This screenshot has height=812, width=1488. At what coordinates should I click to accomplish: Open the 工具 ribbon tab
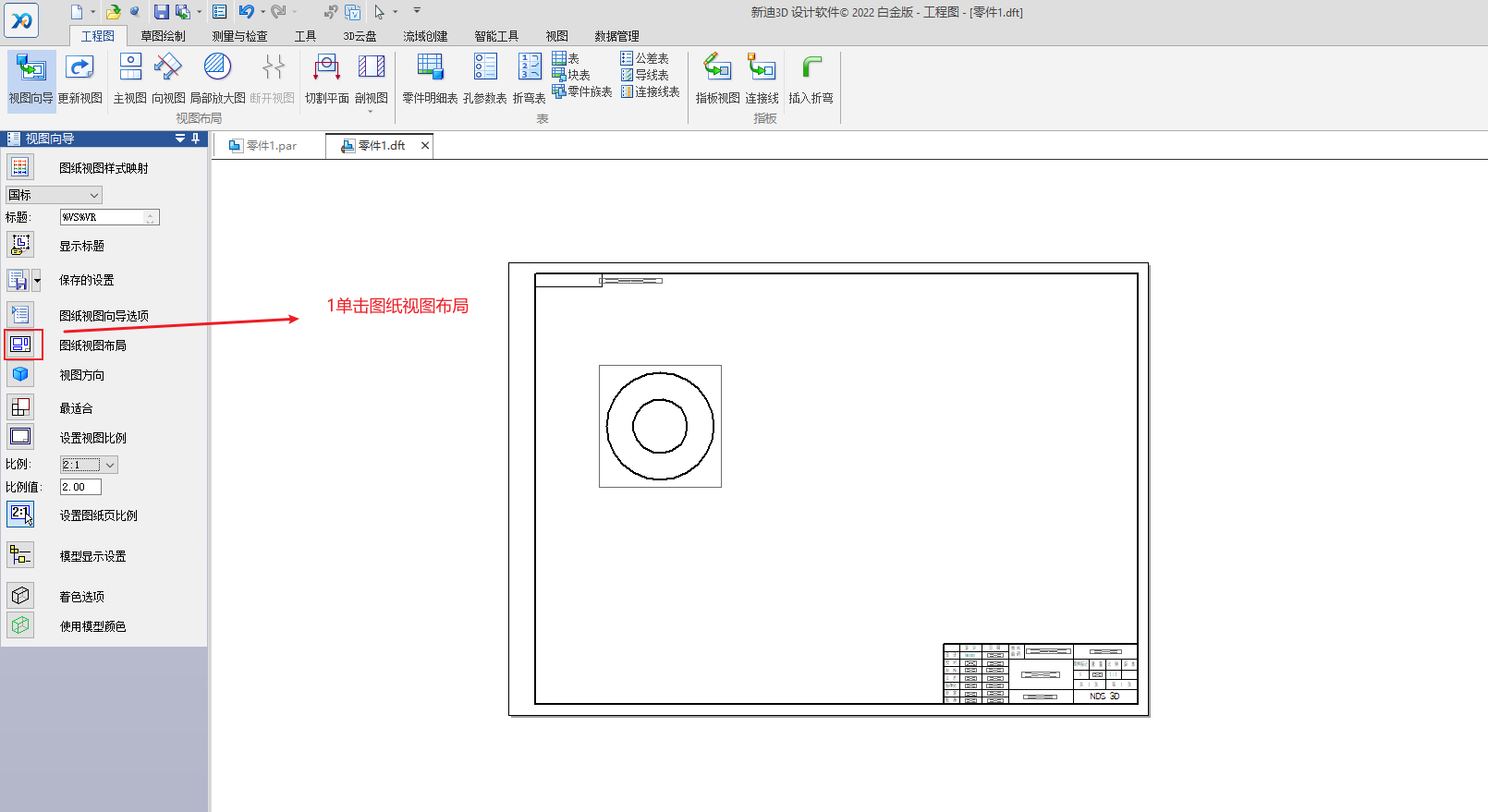coord(305,36)
